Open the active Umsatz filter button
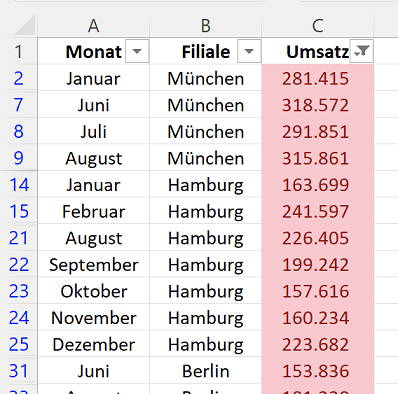Screen dimensions: 398x394 coord(362,51)
